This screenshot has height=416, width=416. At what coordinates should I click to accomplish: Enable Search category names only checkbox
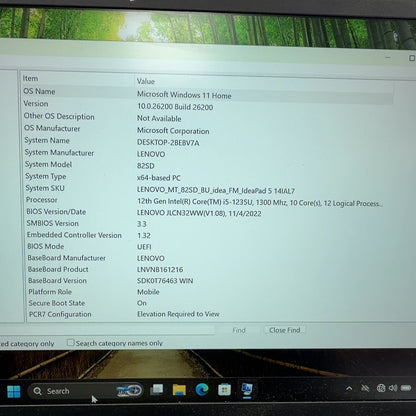point(70,342)
